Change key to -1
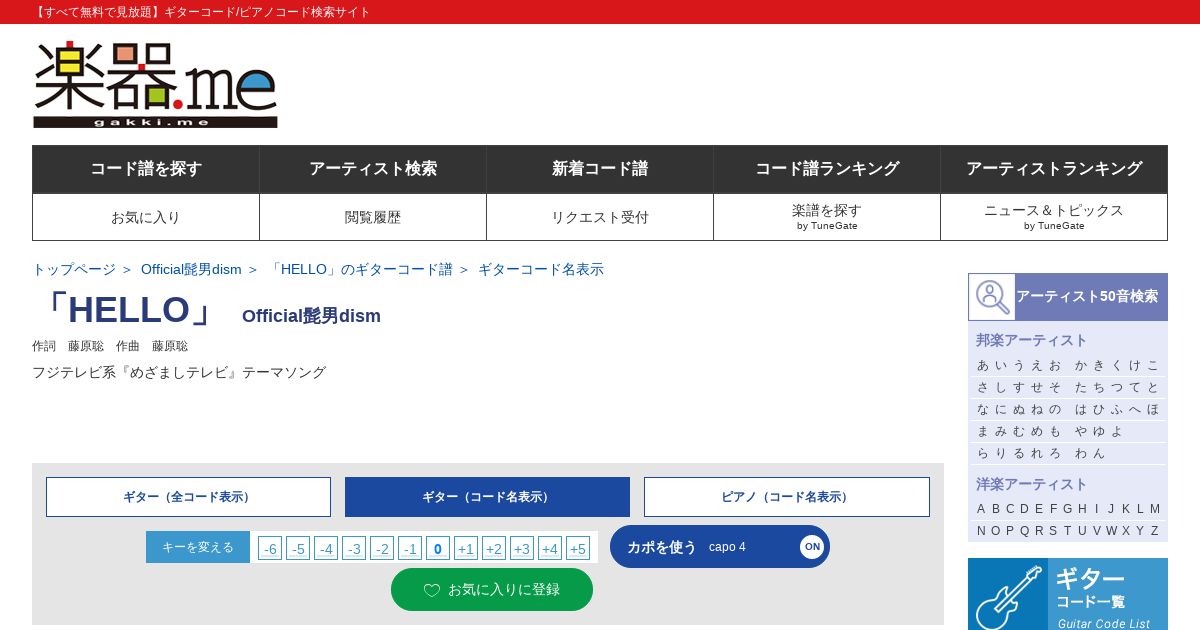The height and width of the screenshot is (630, 1200). [410, 548]
